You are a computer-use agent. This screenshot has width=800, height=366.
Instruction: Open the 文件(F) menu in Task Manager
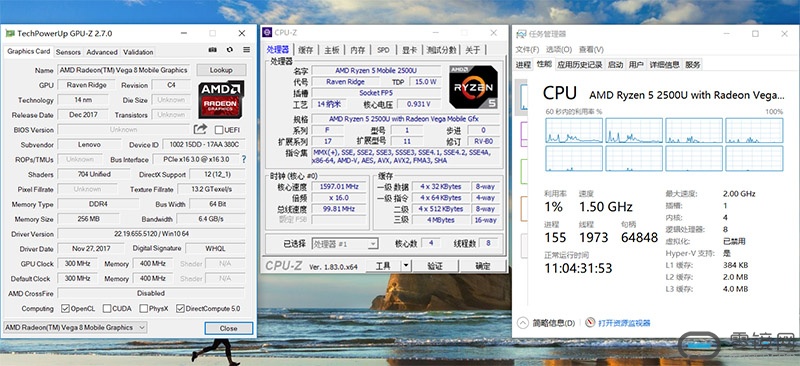point(527,50)
